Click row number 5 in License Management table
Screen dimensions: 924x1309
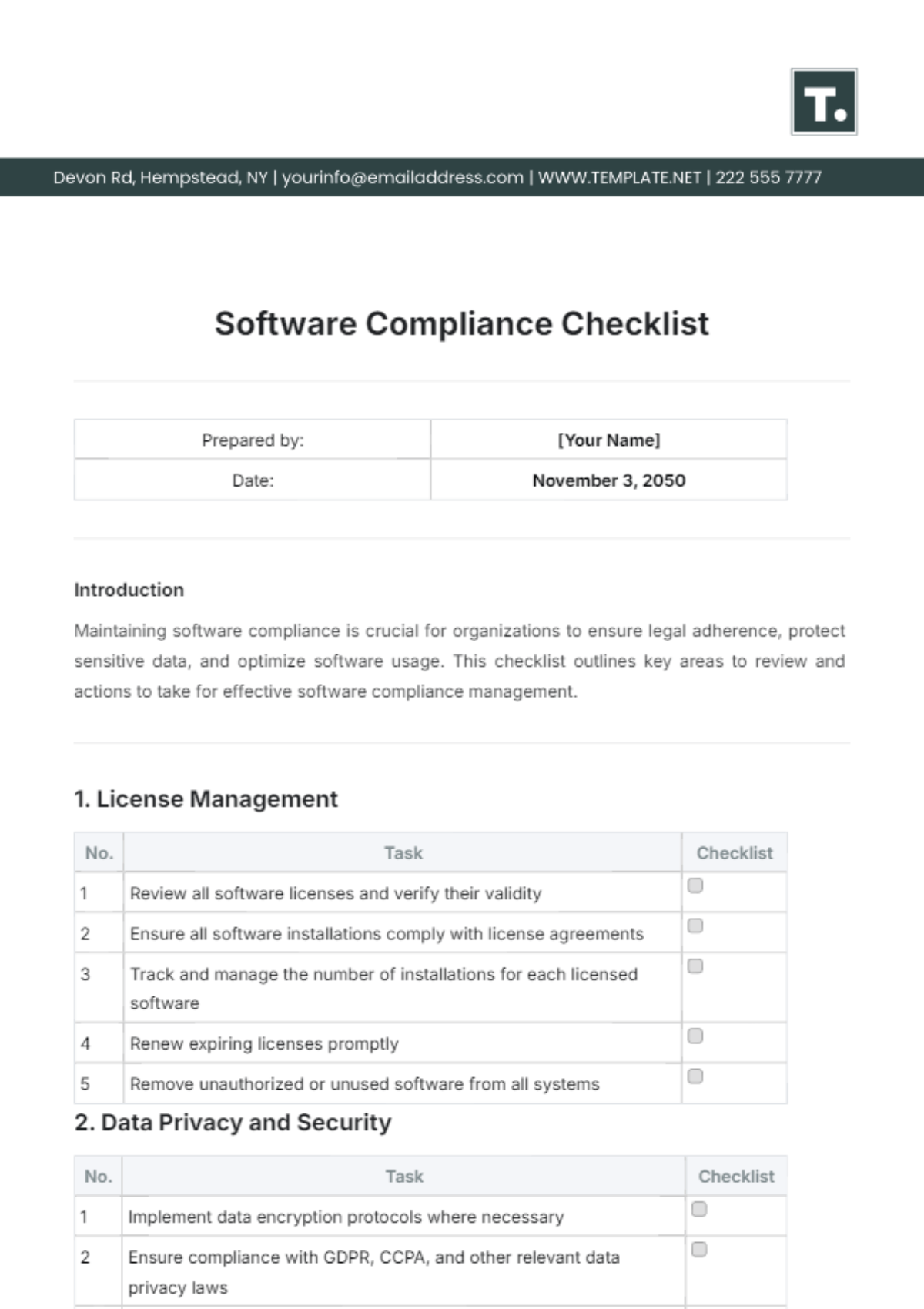[85, 1084]
